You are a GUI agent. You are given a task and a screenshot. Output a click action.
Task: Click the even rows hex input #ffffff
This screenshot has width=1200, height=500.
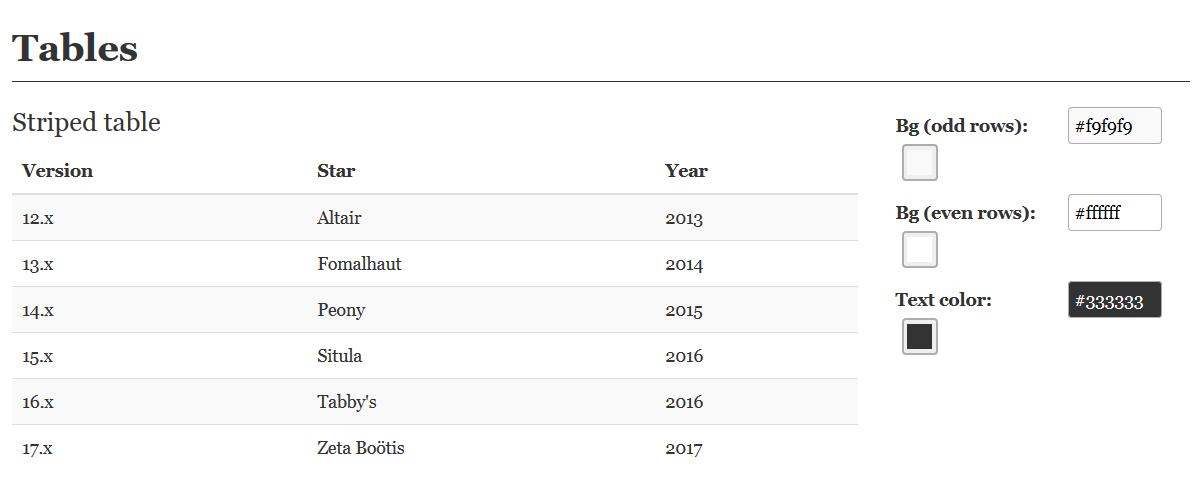(x=1115, y=213)
